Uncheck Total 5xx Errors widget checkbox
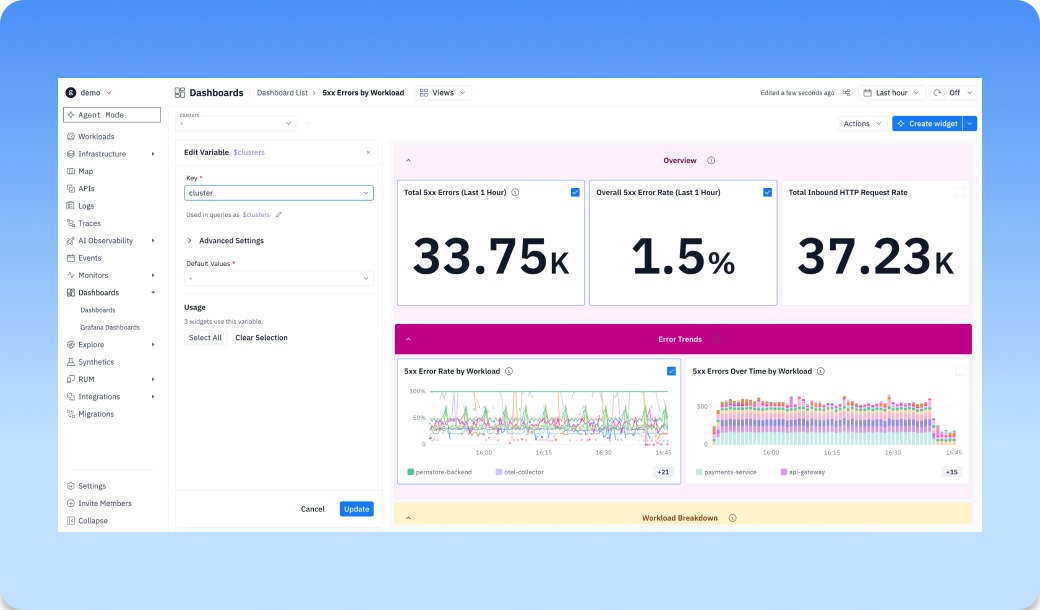Image resolution: width=1040 pixels, height=610 pixels. click(575, 192)
